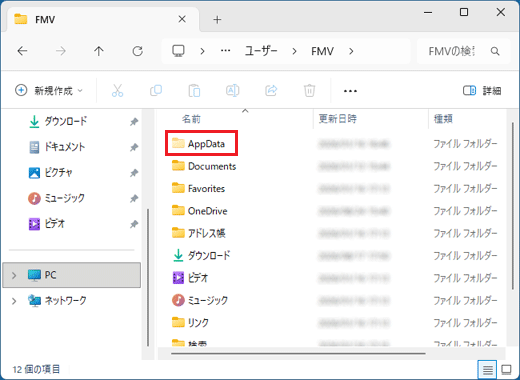Viewport: 520px width, 380px height.
Task: Go forward with the right arrow
Action: [x=61, y=51]
